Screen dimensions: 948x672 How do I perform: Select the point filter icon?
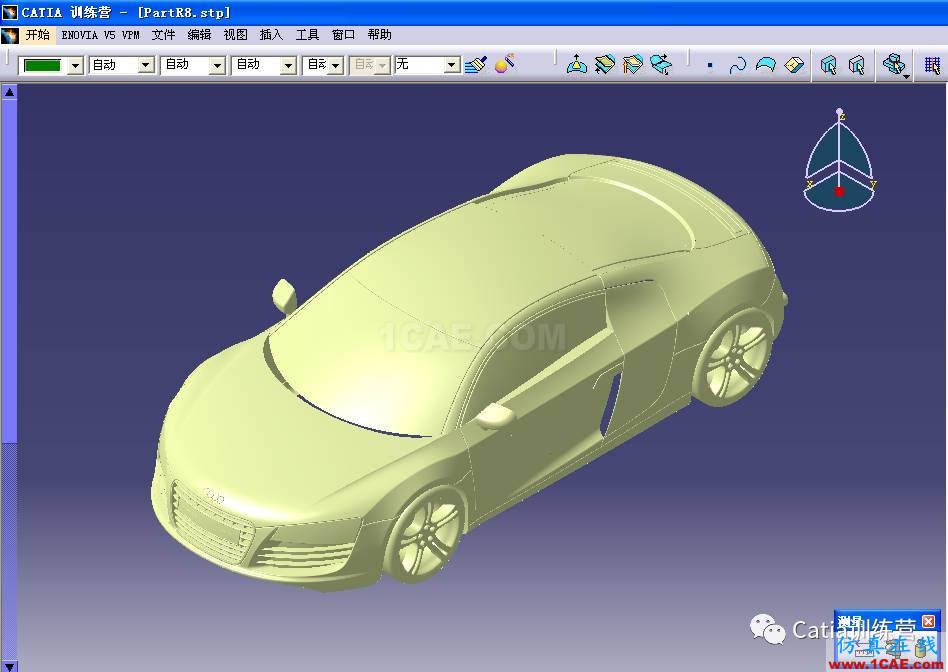(710, 65)
